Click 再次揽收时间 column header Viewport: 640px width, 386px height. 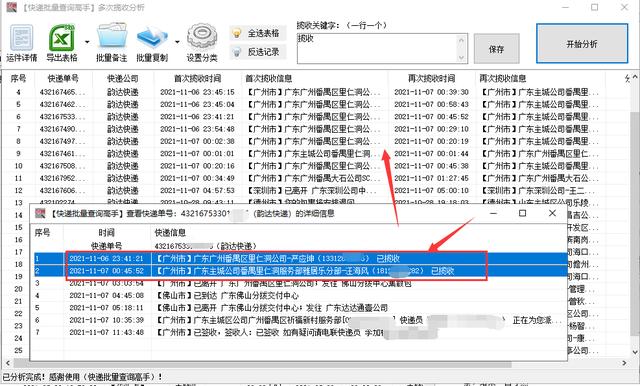tap(431, 78)
